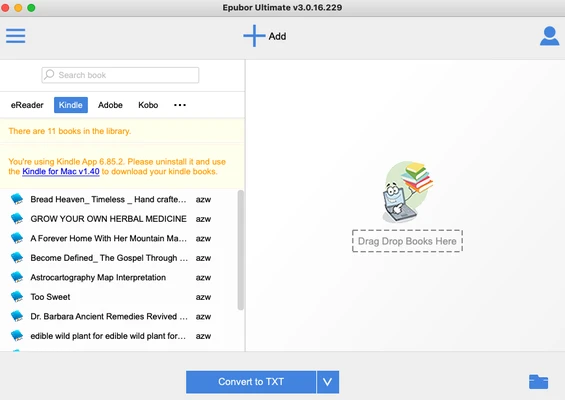Screen dimensions: 565x400
Task: Click the book icon beside edible wild plant
Action: click(x=17, y=335)
